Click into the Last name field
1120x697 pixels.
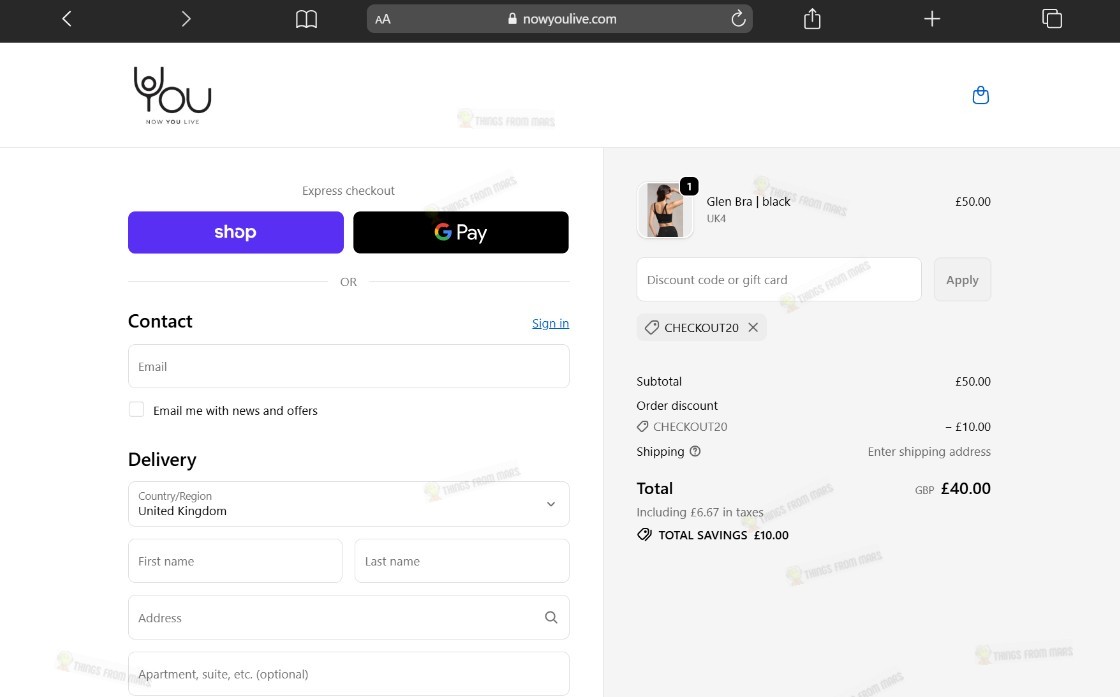(x=461, y=561)
